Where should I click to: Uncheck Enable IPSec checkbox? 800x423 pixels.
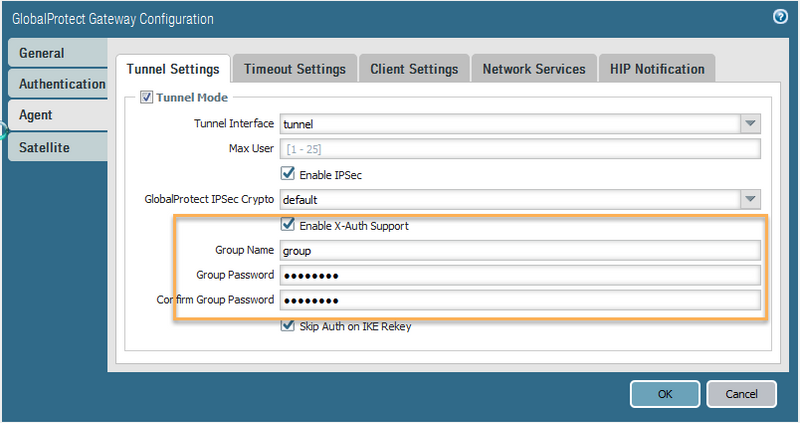tap(289, 174)
